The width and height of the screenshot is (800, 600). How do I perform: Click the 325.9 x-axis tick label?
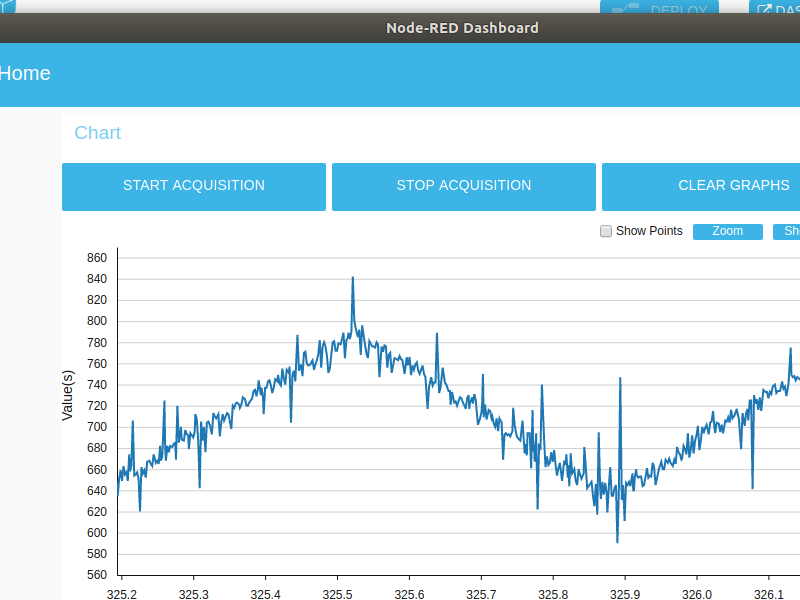pyautogui.click(x=625, y=594)
